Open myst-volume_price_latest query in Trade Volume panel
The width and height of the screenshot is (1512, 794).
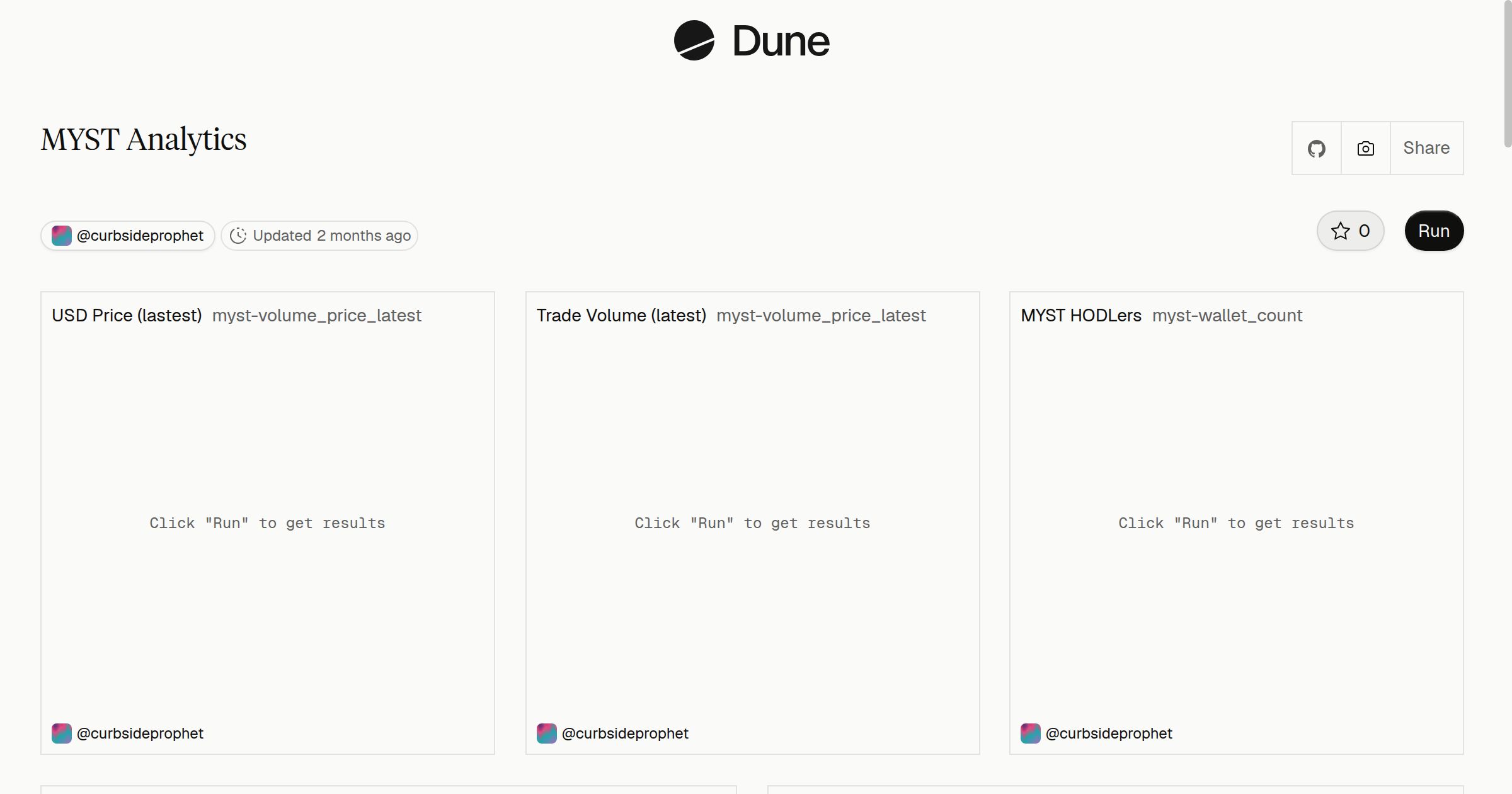tap(821, 315)
